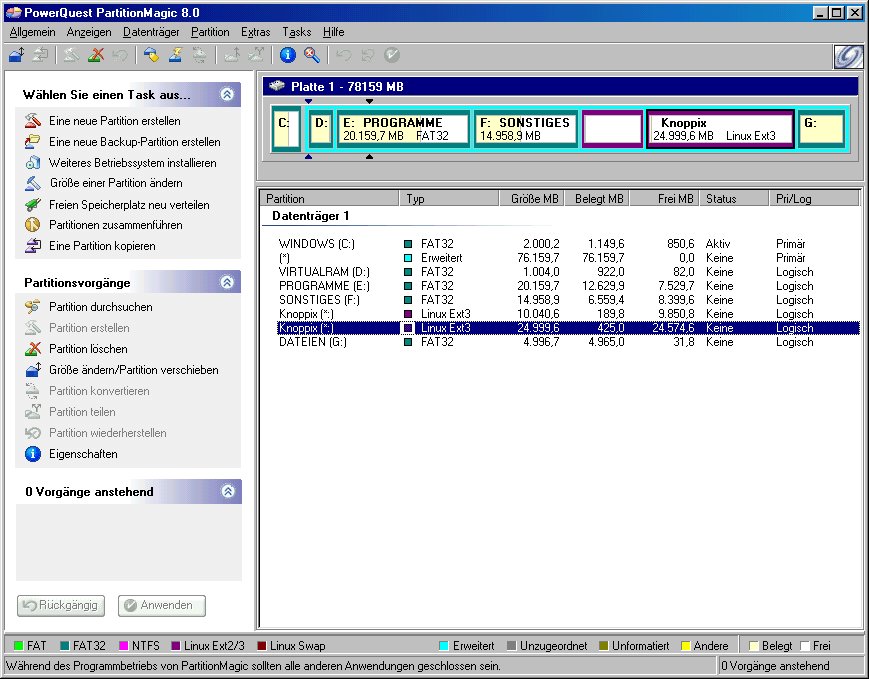
Task: Click the disk icon next to 'Platte 1'
Action: tap(277, 86)
